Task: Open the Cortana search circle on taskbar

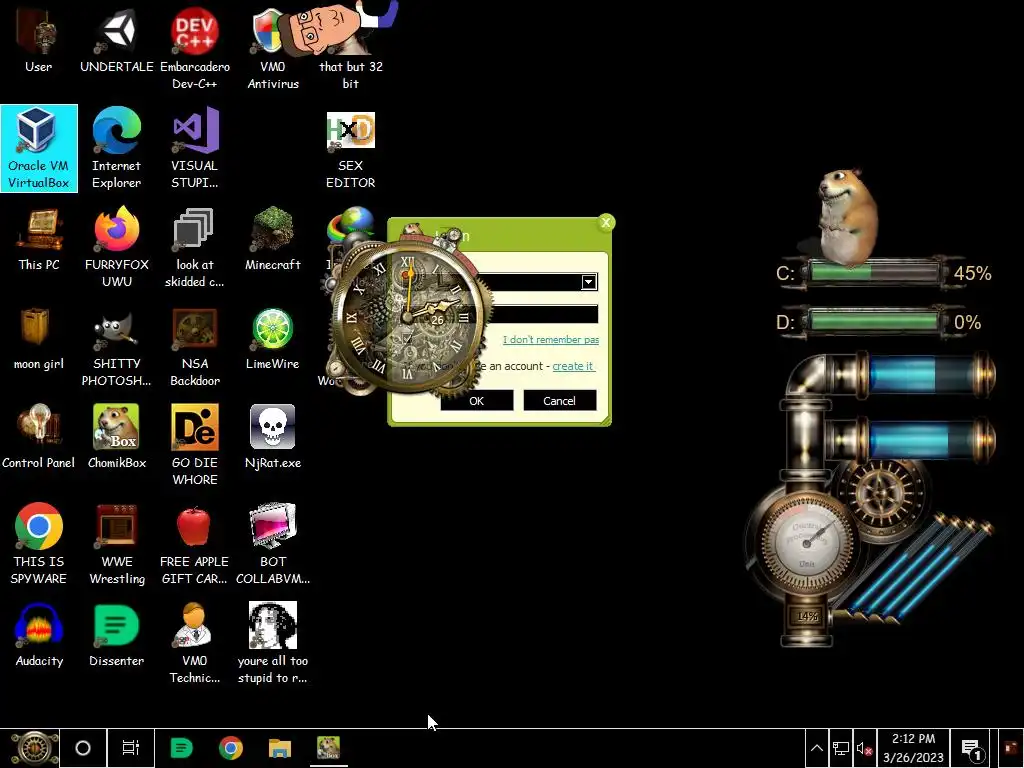Action: [x=83, y=748]
